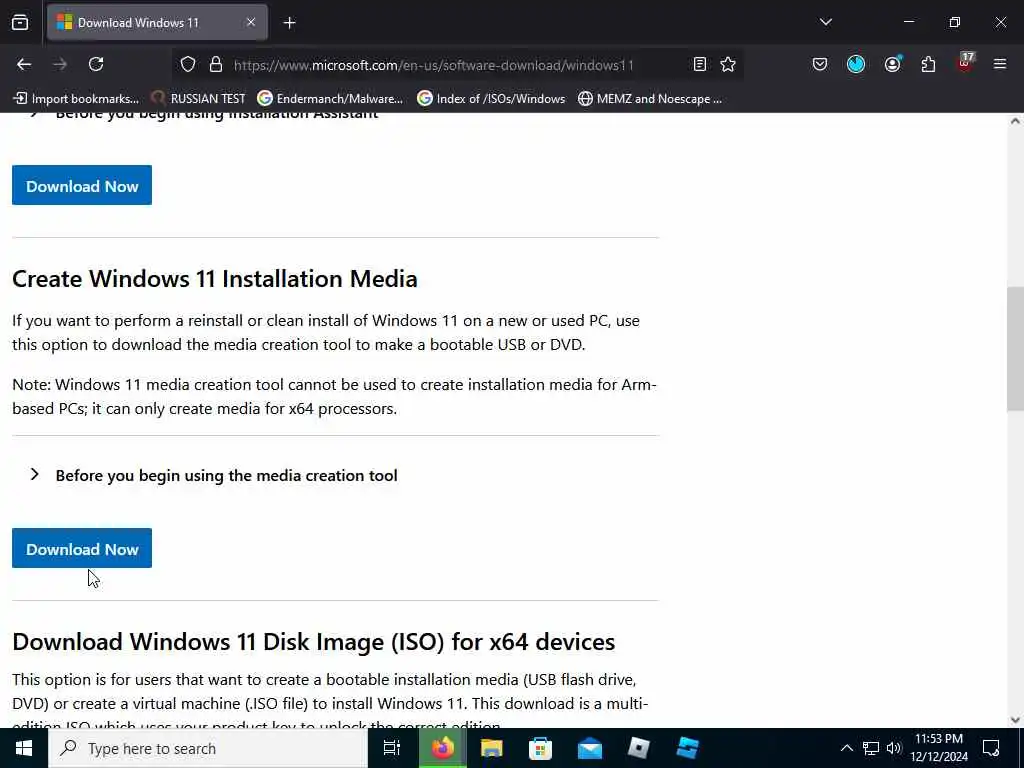Click Download Now for media creation tool

(82, 549)
